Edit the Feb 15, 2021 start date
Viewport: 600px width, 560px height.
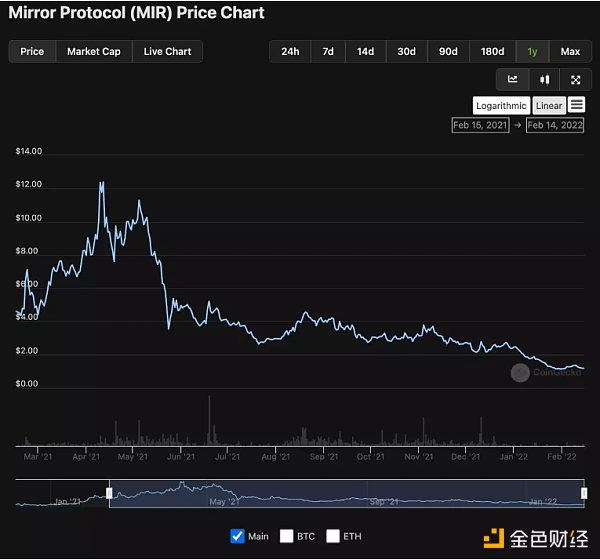pos(480,125)
